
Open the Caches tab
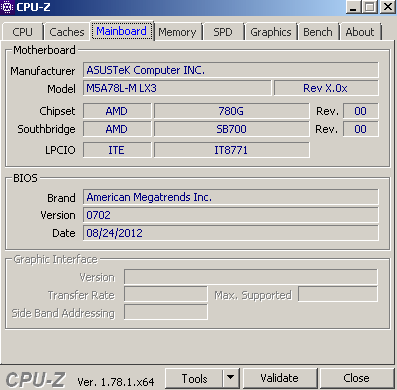[x=67, y=32]
